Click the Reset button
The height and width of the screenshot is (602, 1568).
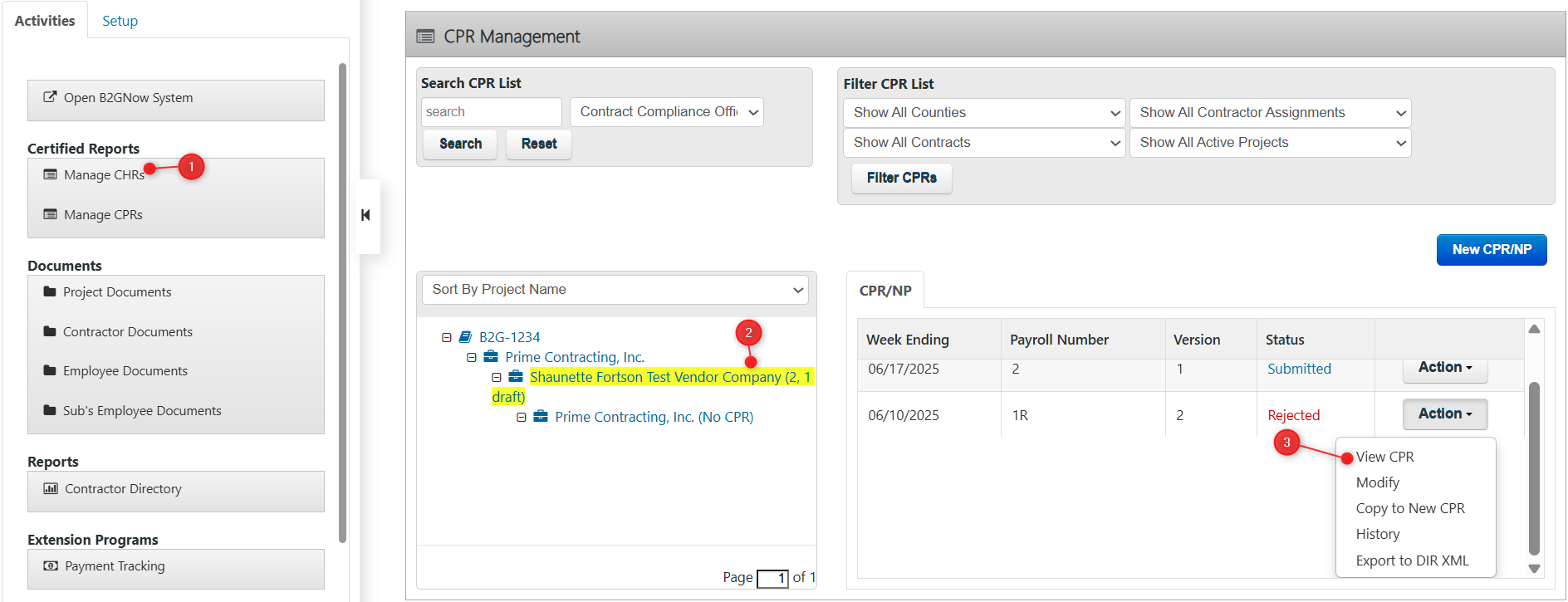[539, 144]
